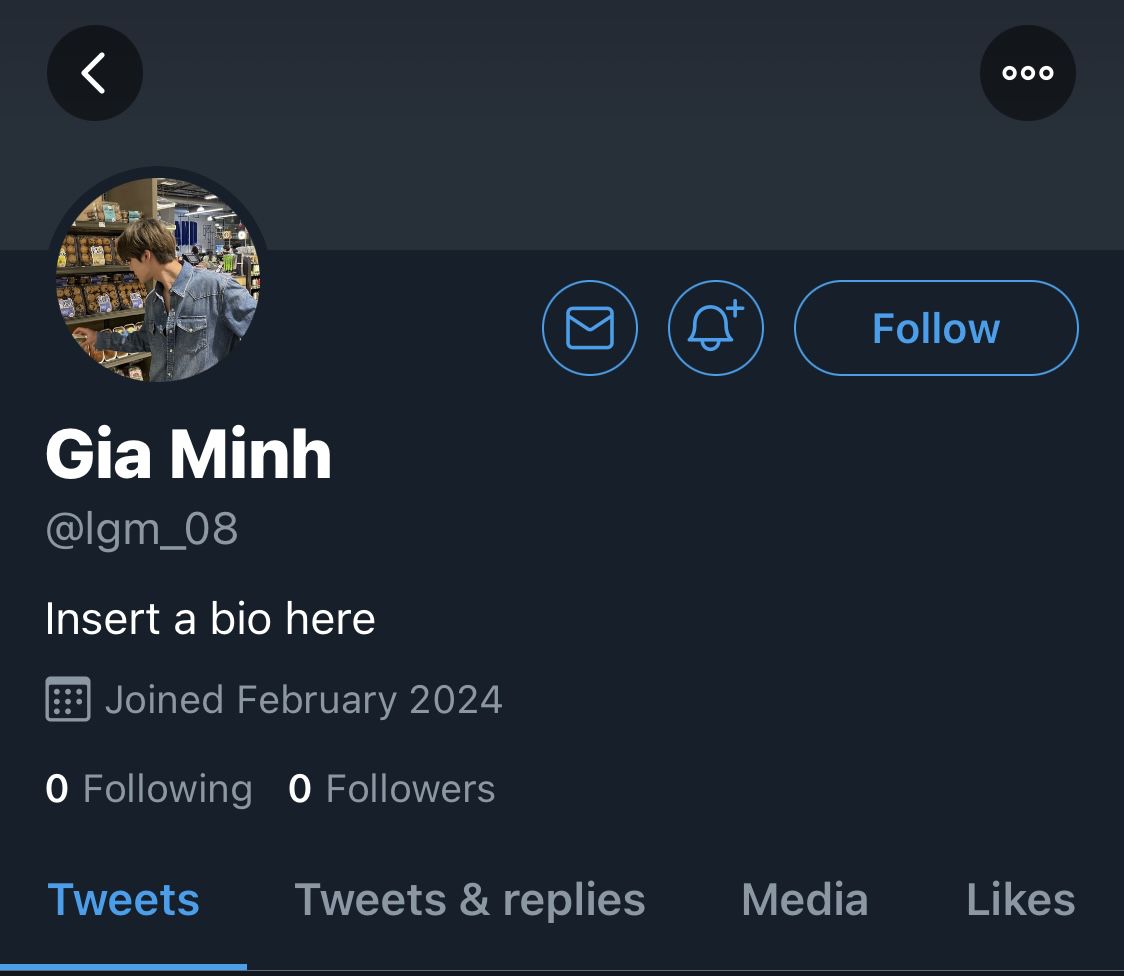The image size is (1124, 976).
Task: Open the three-dot more options menu
Action: click(x=1027, y=73)
